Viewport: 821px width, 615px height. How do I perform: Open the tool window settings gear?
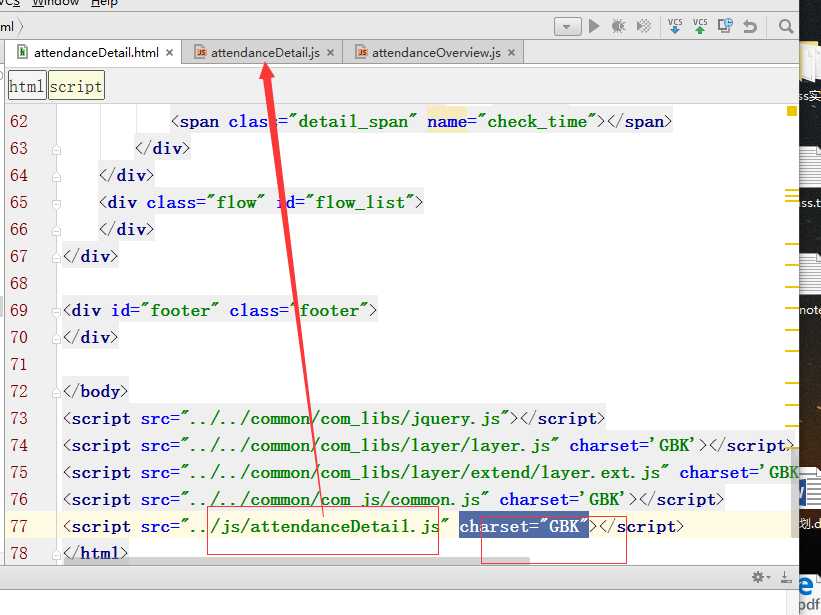759,577
